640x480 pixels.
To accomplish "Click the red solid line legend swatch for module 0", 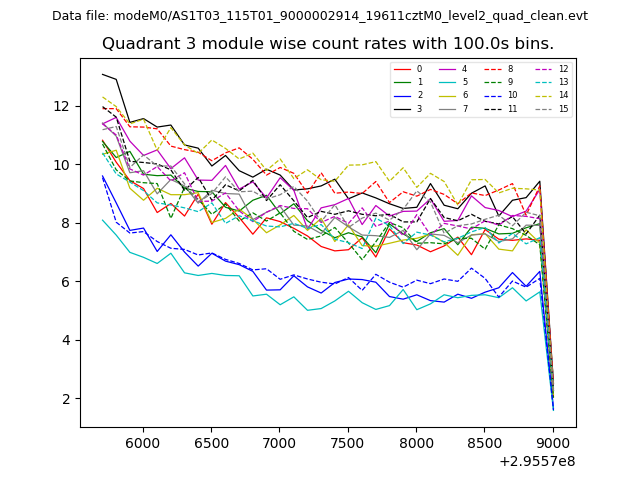I will tap(402, 69).
